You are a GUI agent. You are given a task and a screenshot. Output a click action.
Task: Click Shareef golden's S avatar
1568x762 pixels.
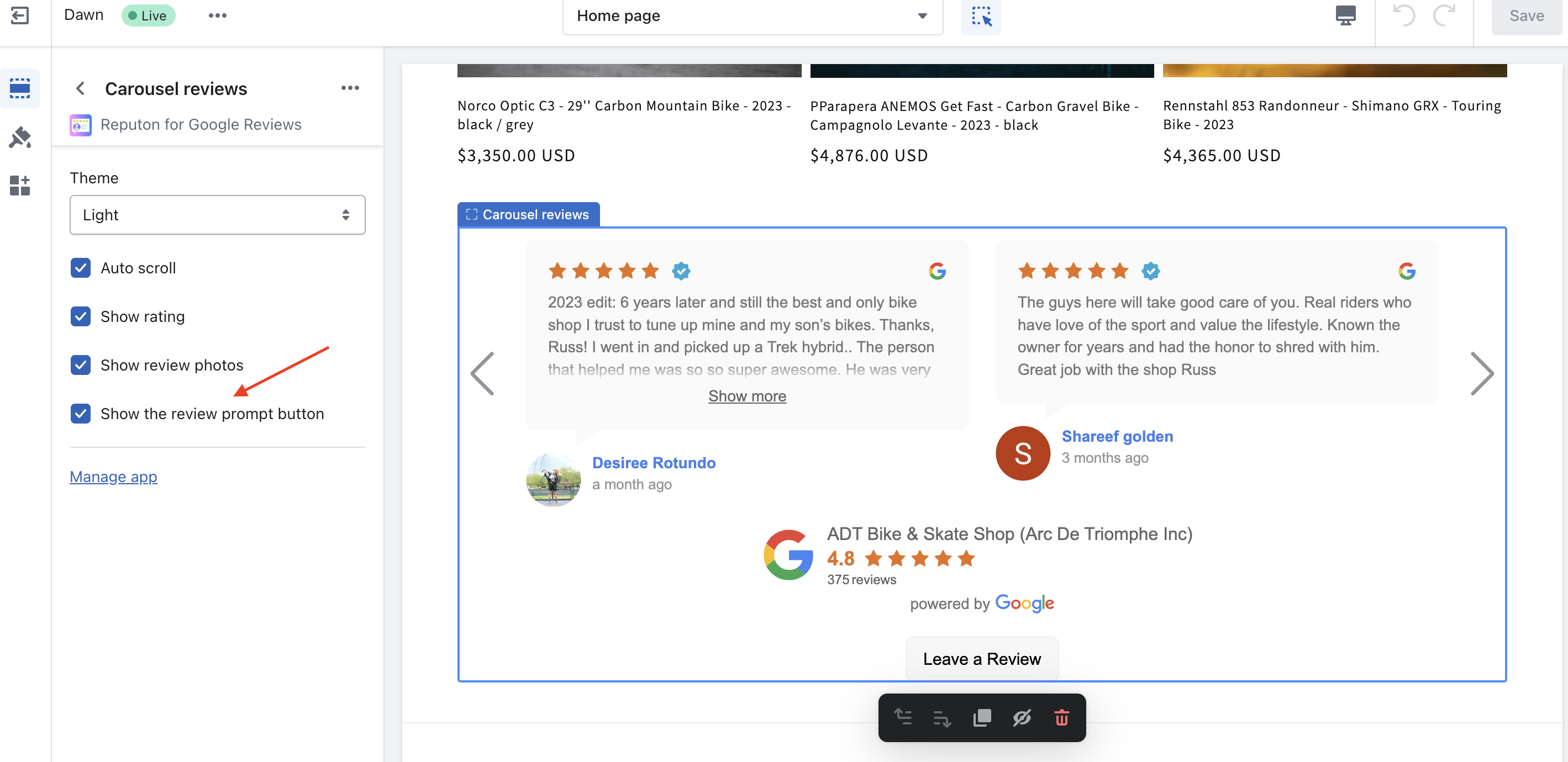click(x=1023, y=453)
